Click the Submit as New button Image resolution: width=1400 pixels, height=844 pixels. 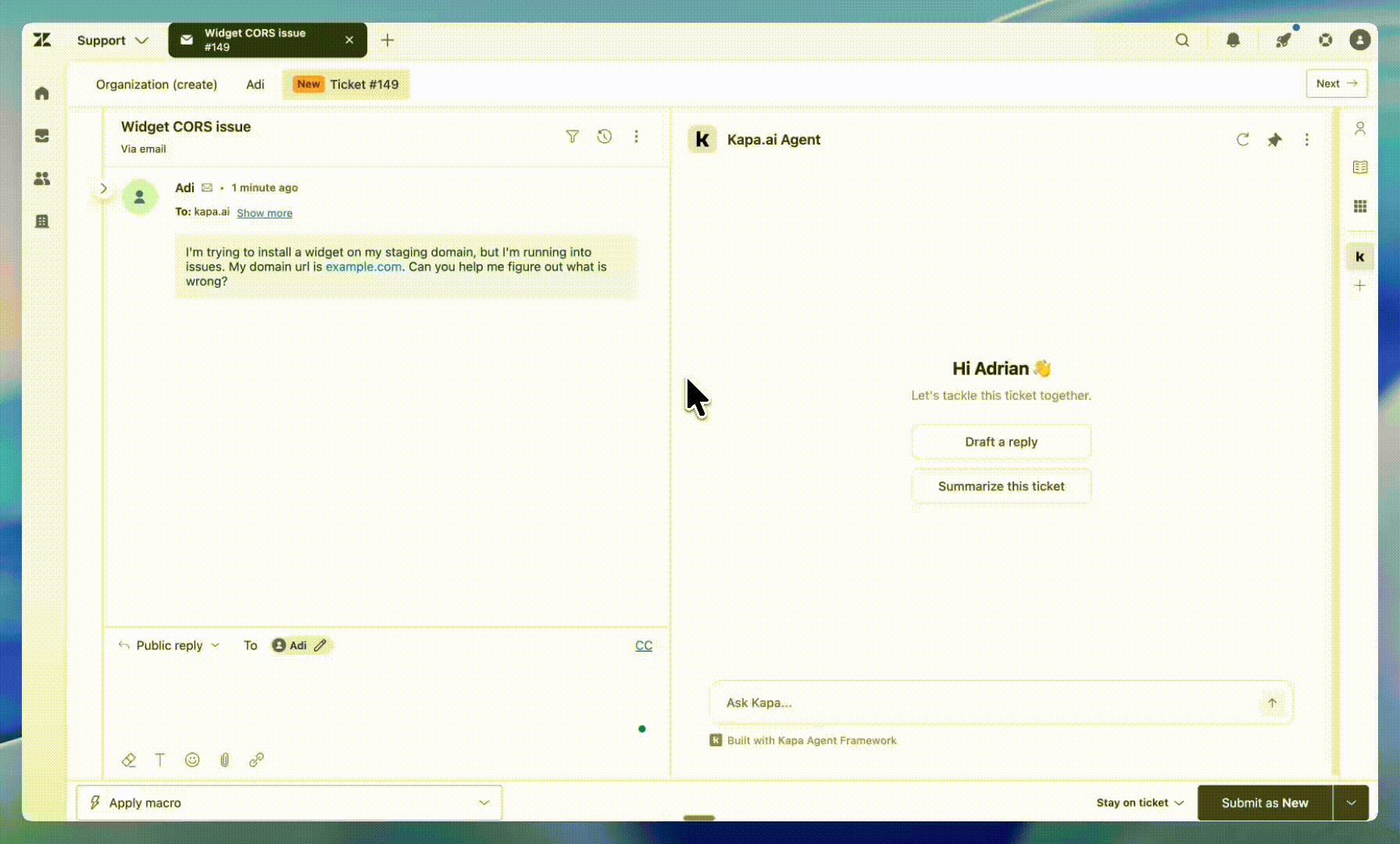(x=1265, y=803)
